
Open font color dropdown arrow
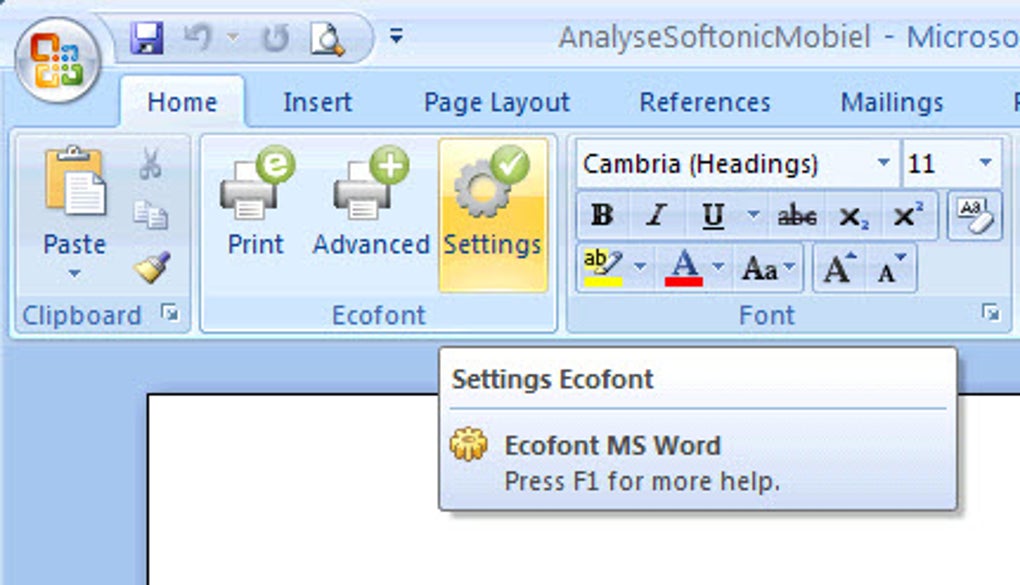coord(718,266)
